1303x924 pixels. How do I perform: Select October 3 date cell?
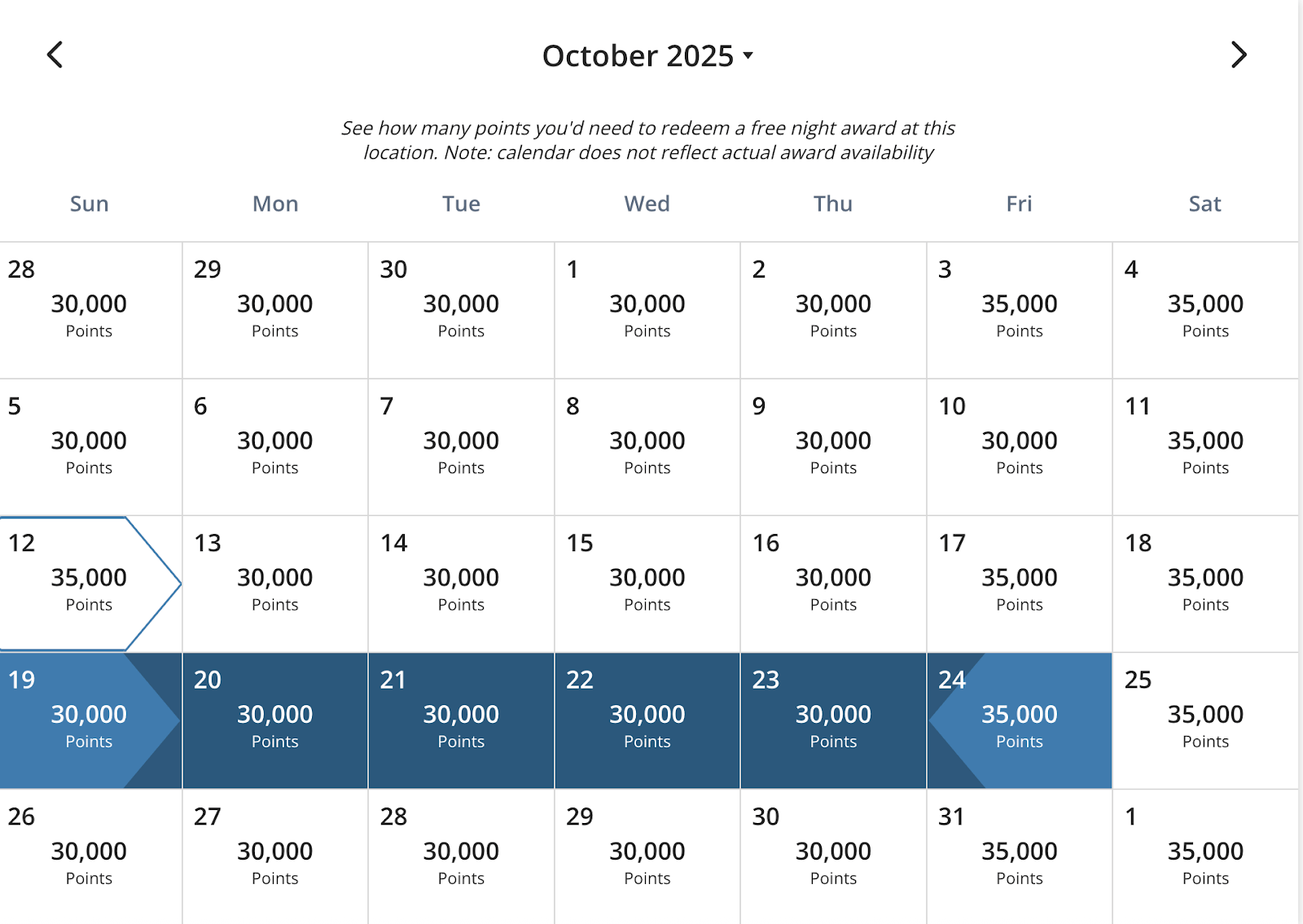[x=1019, y=310]
